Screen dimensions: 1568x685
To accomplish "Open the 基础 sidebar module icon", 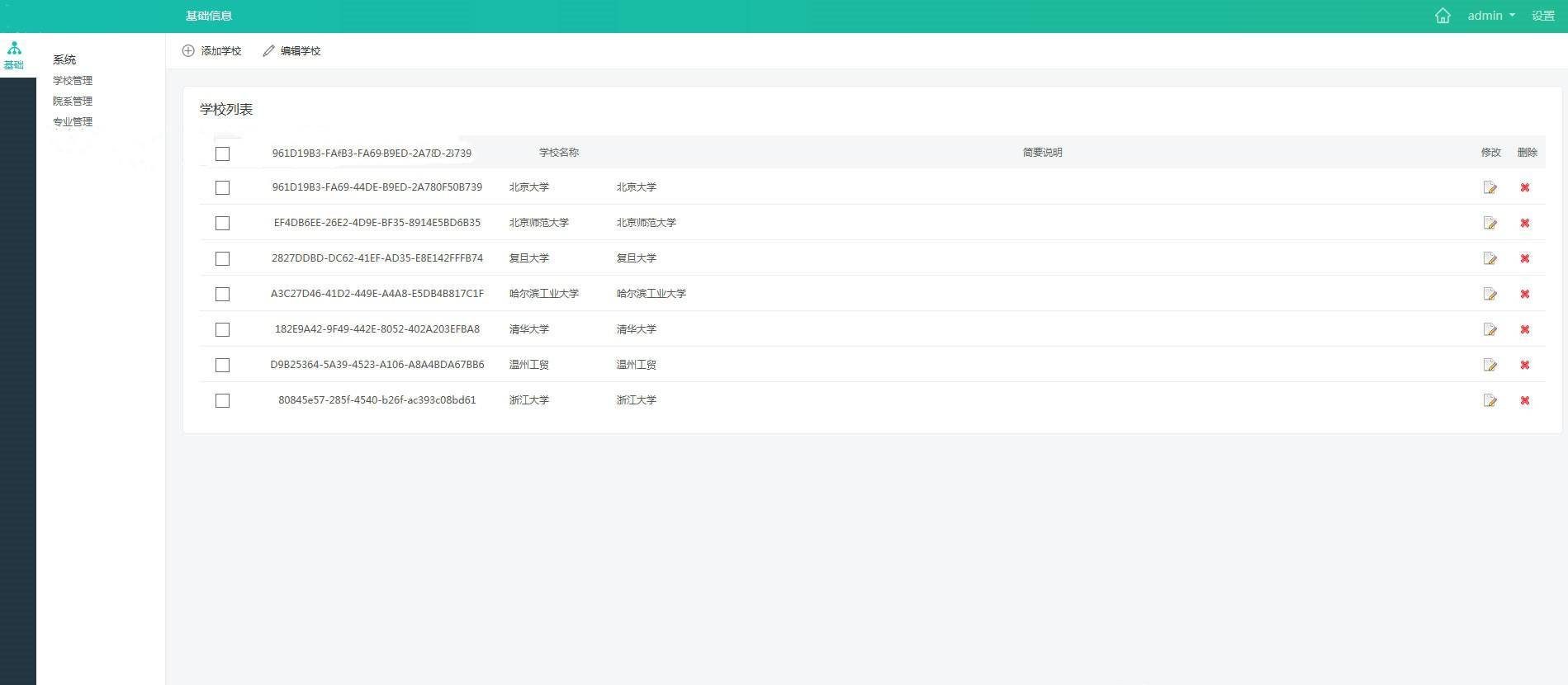I will tap(14, 55).
